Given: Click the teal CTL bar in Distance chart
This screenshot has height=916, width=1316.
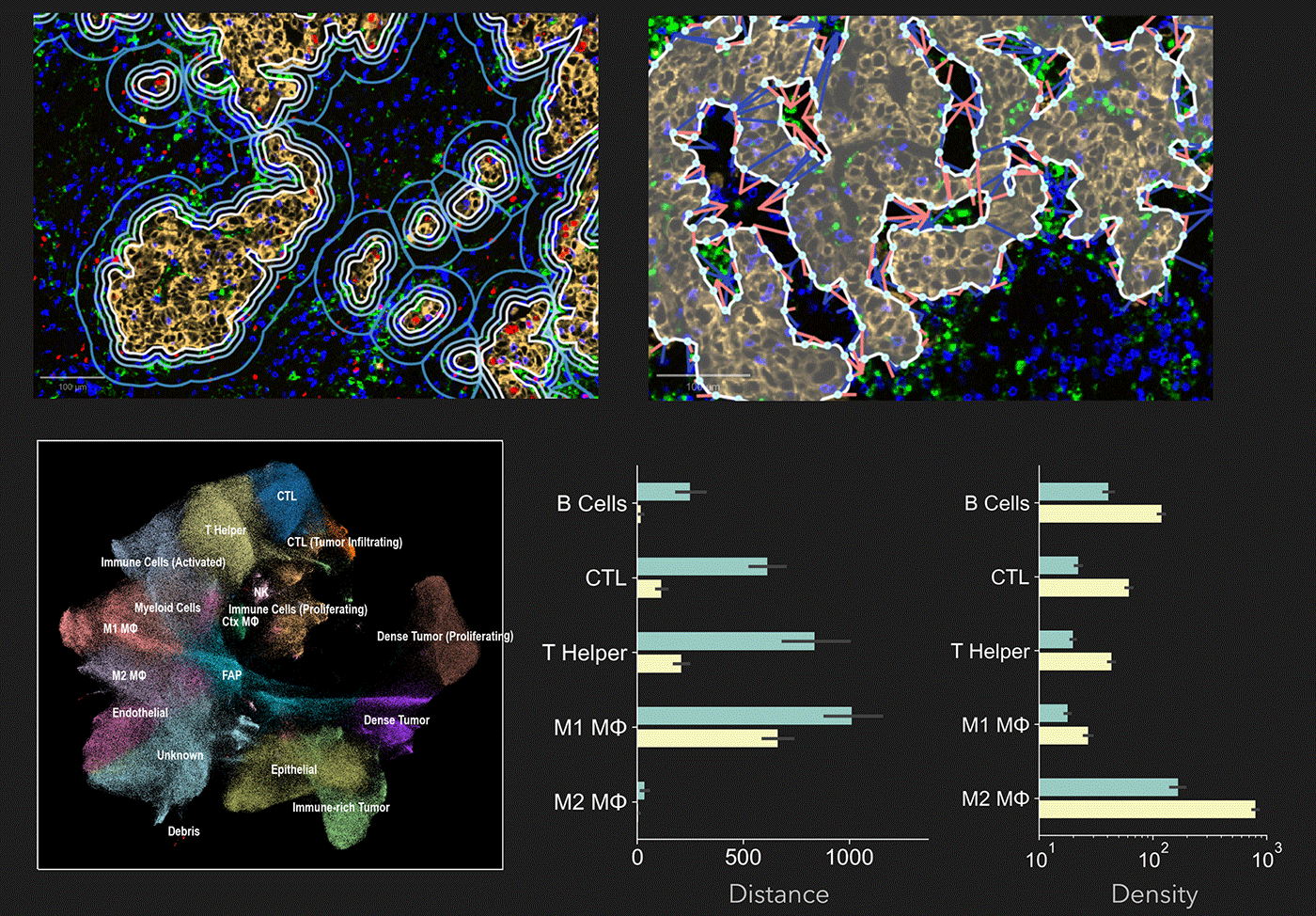Looking at the screenshot, I should pos(702,566).
